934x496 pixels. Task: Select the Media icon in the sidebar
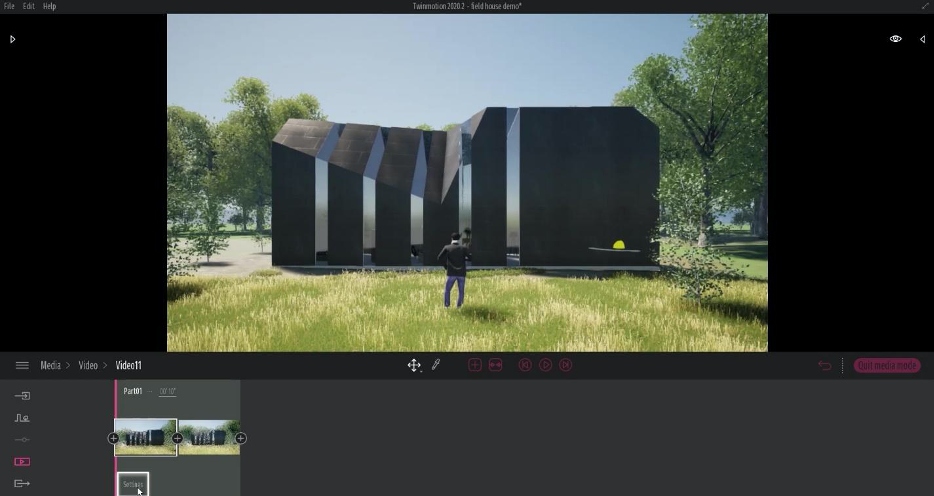(22, 462)
